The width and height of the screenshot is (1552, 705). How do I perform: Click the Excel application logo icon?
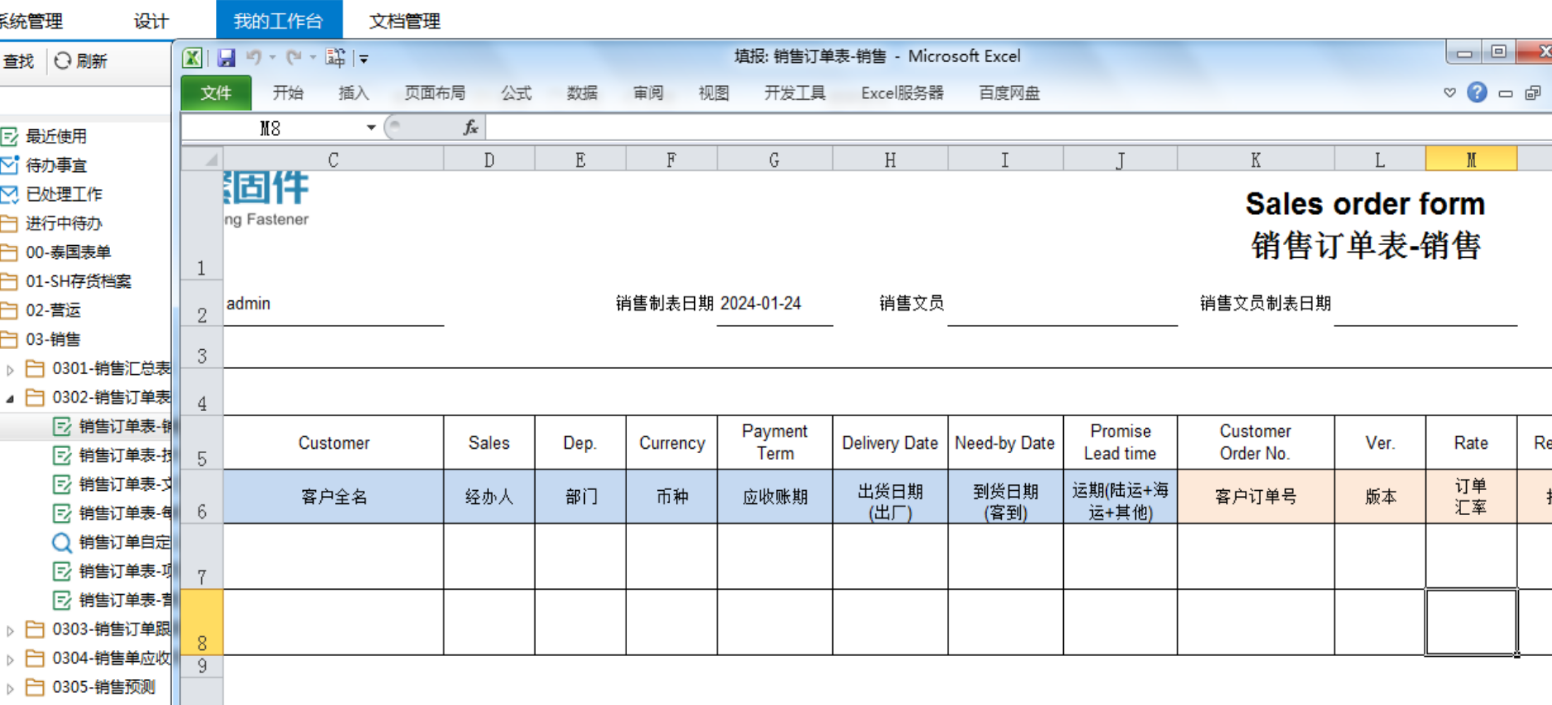193,58
